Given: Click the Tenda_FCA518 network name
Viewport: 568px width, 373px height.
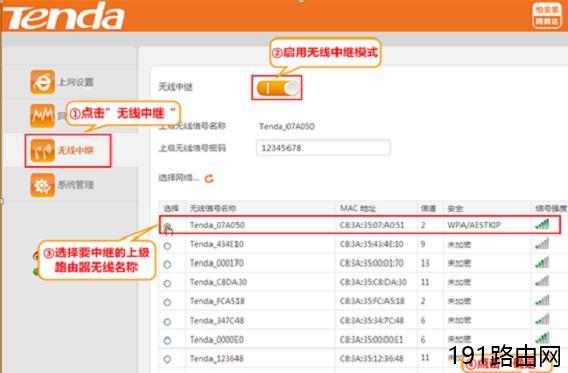Looking at the screenshot, I should (x=217, y=301).
